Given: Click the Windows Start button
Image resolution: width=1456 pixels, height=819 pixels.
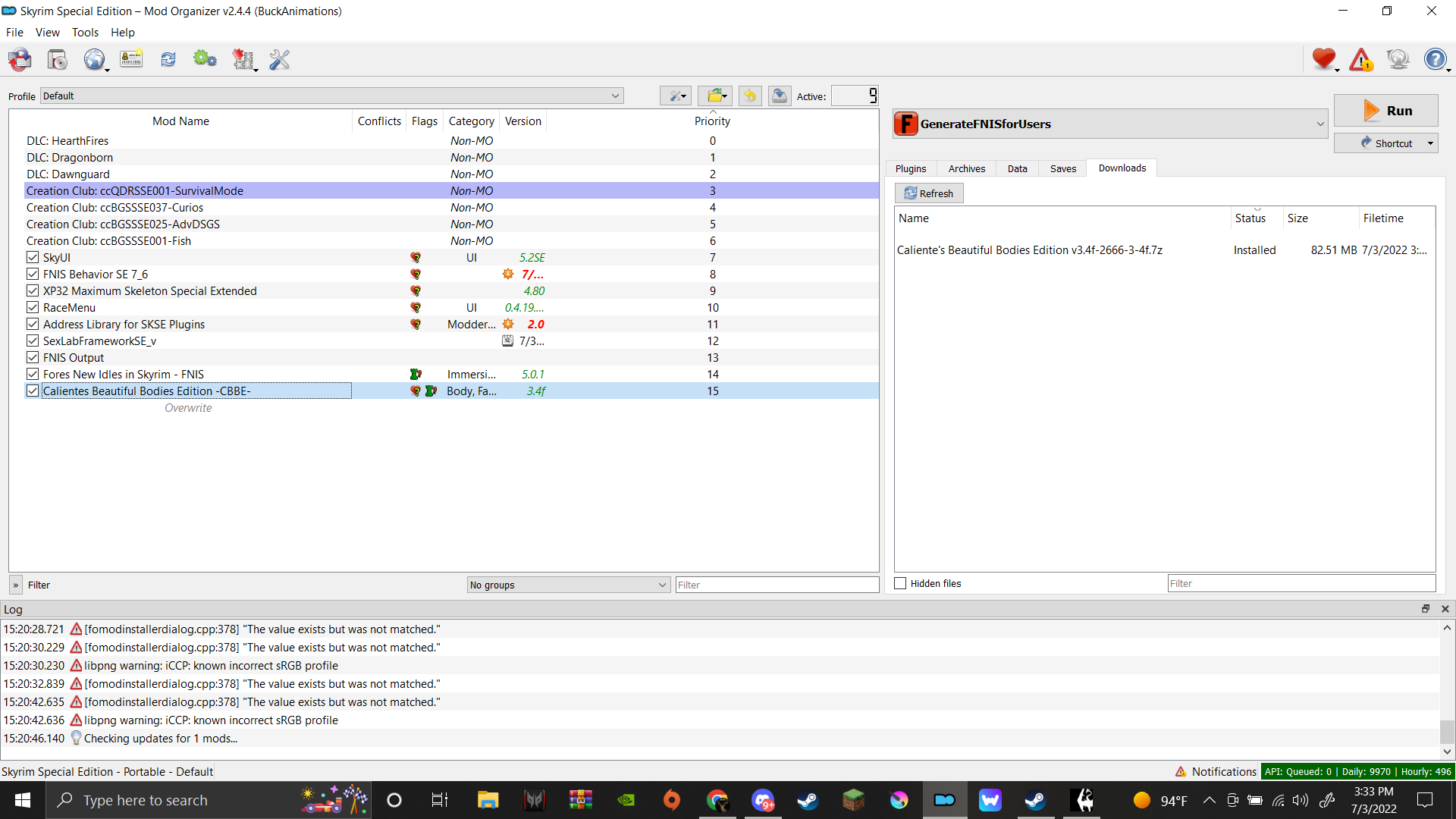Looking at the screenshot, I should pos(23,800).
